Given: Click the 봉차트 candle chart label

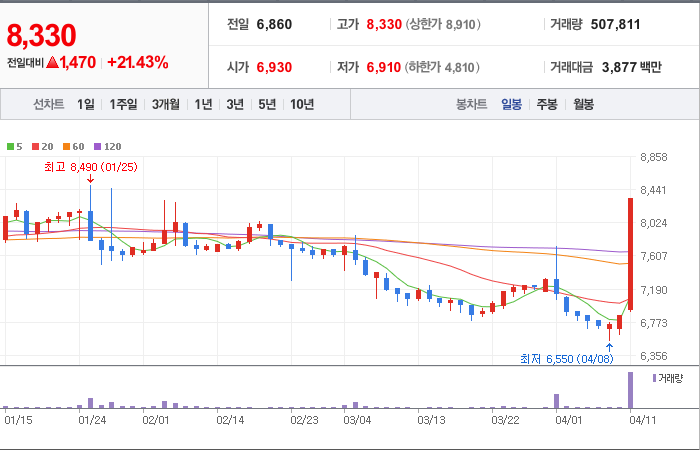Looking at the screenshot, I should [471, 104].
